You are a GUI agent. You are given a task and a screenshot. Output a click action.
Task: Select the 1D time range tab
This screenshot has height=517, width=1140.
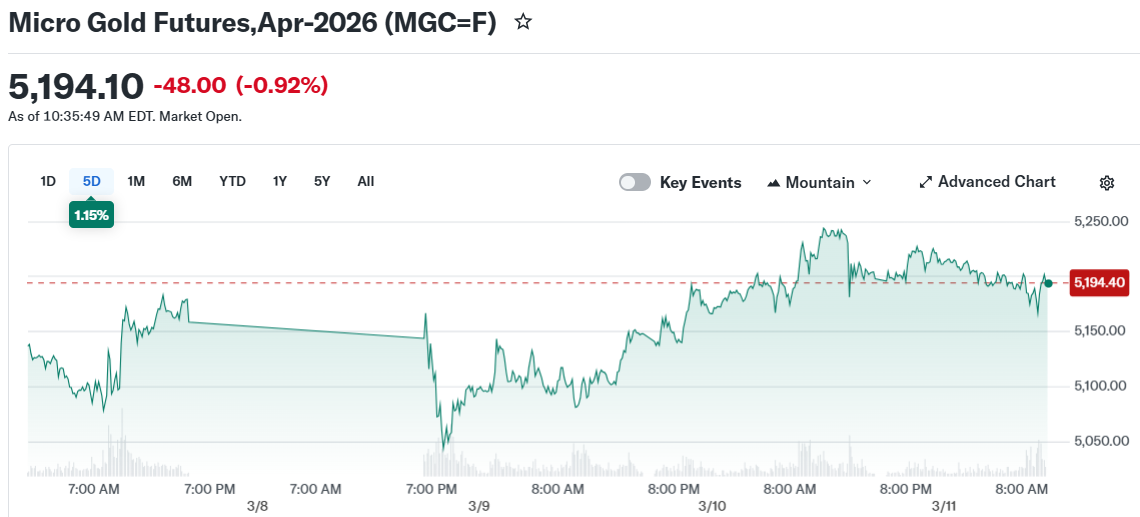tap(48, 181)
